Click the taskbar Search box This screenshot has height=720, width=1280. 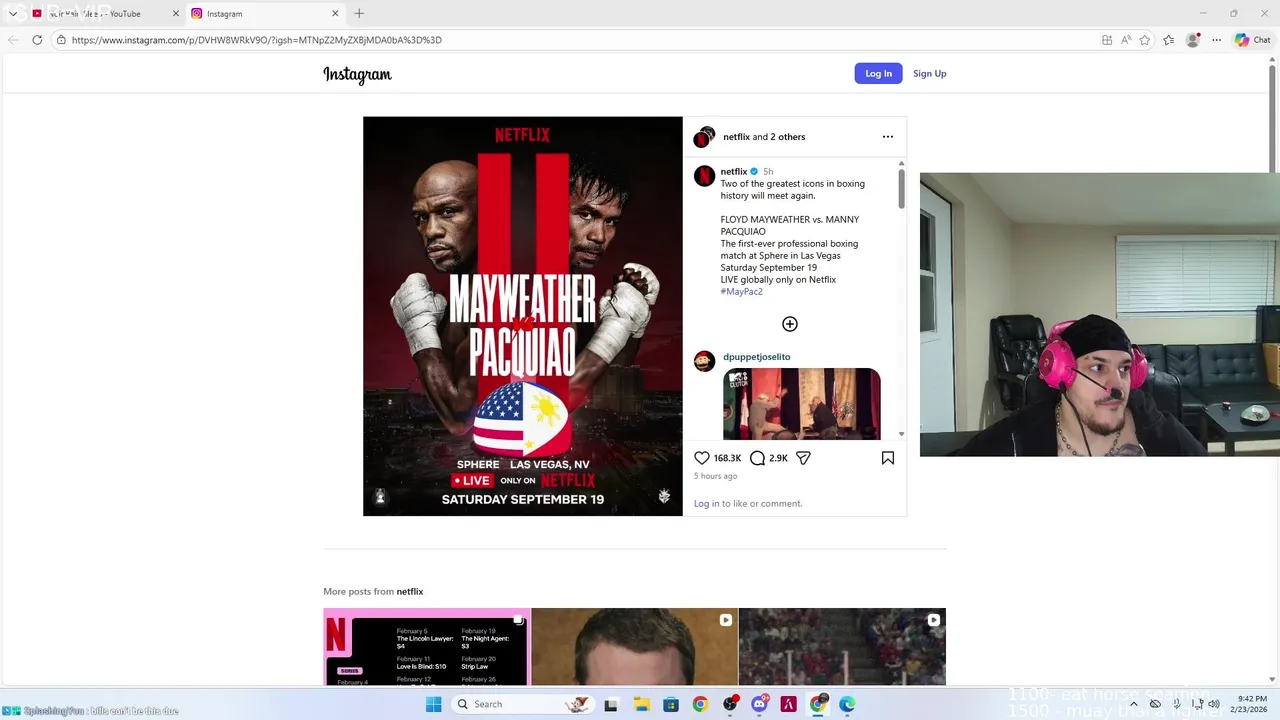coord(521,704)
